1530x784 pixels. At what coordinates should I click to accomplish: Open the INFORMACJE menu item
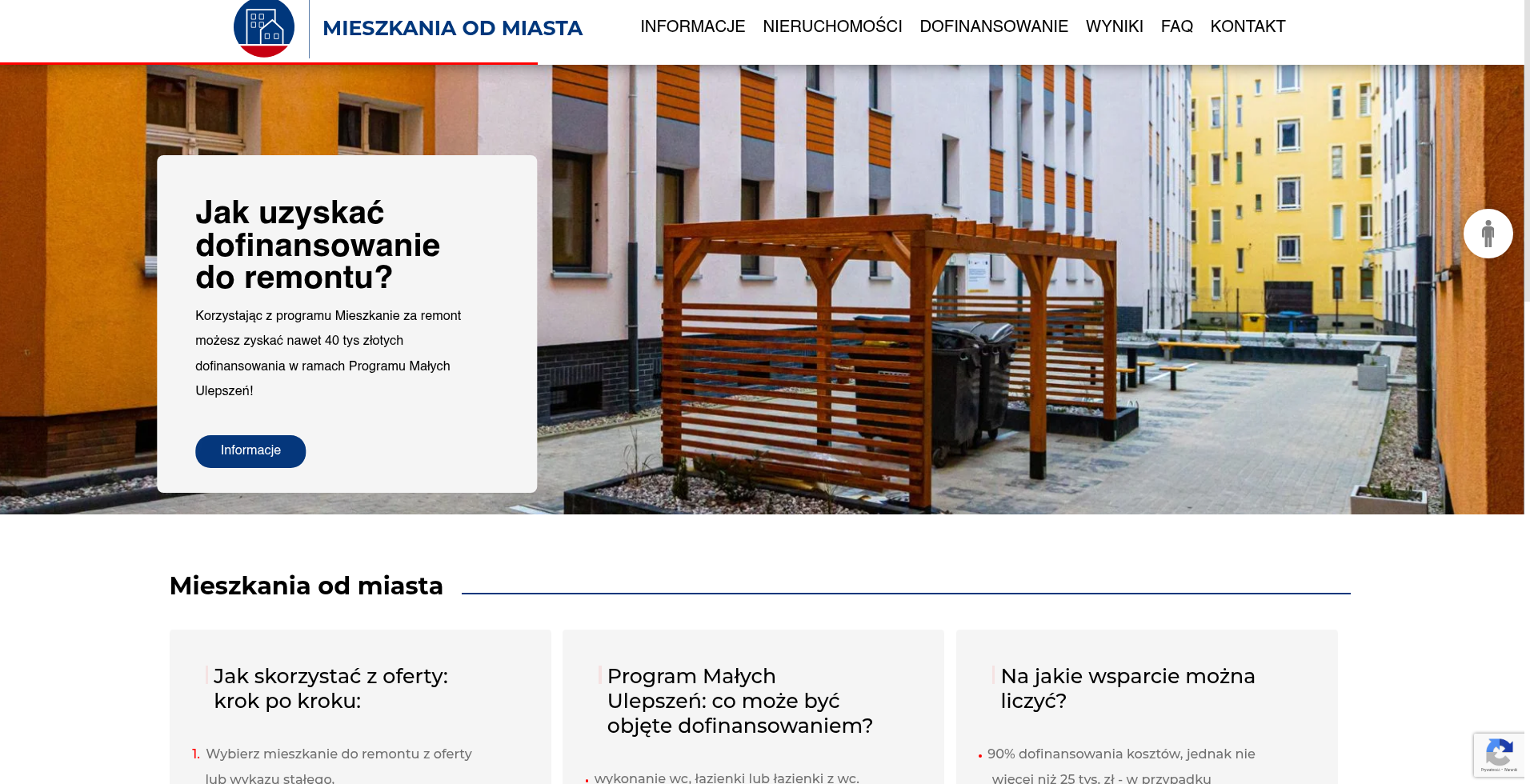click(692, 26)
